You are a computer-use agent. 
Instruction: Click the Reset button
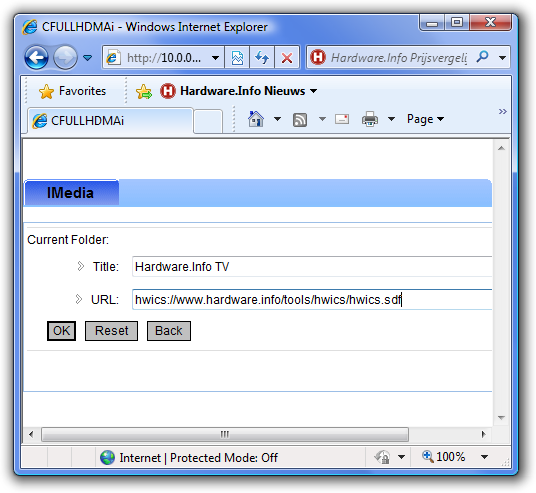point(111,331)
